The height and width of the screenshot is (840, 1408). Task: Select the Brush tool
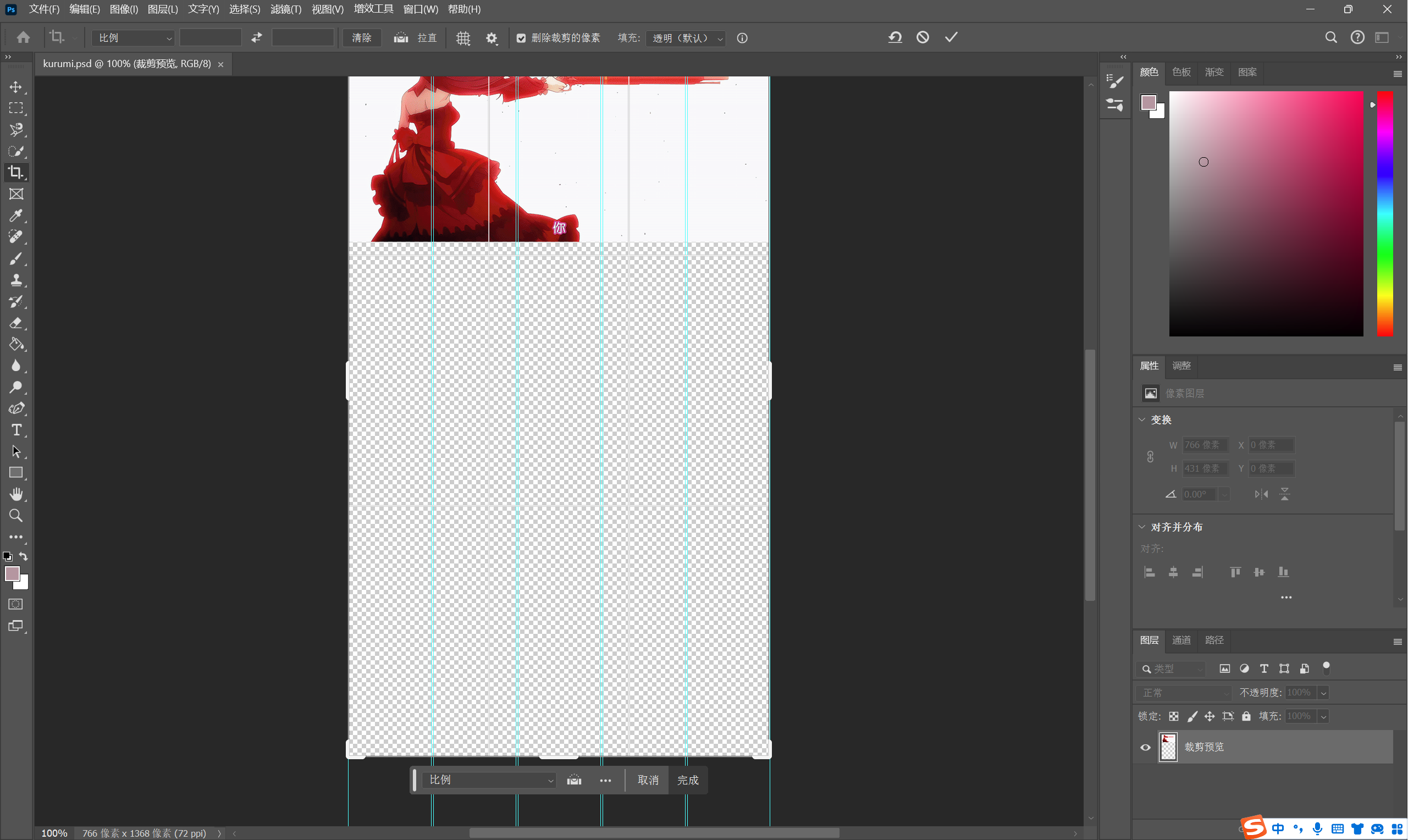[16, 259]
